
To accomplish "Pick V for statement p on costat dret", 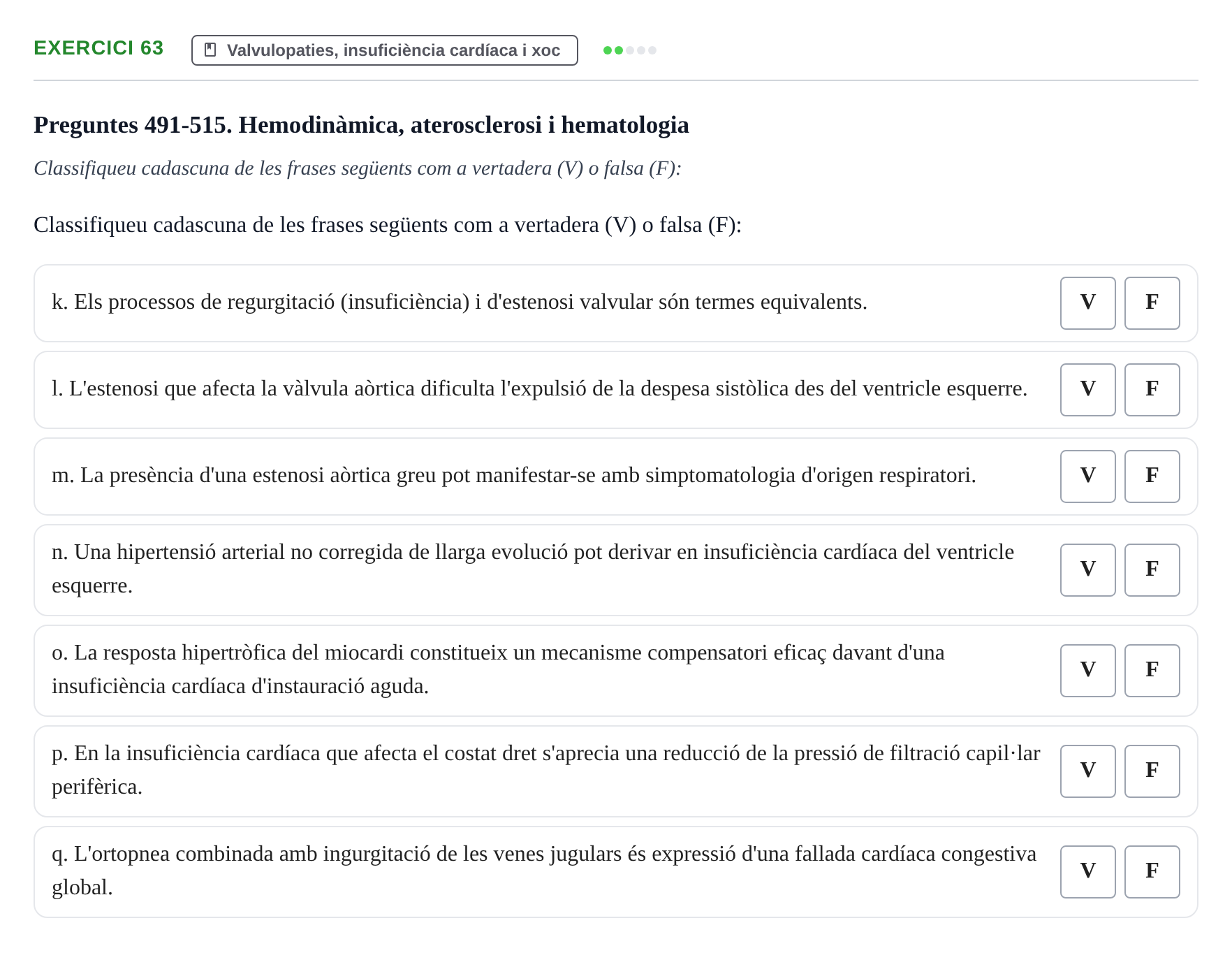I will 1087,771.
